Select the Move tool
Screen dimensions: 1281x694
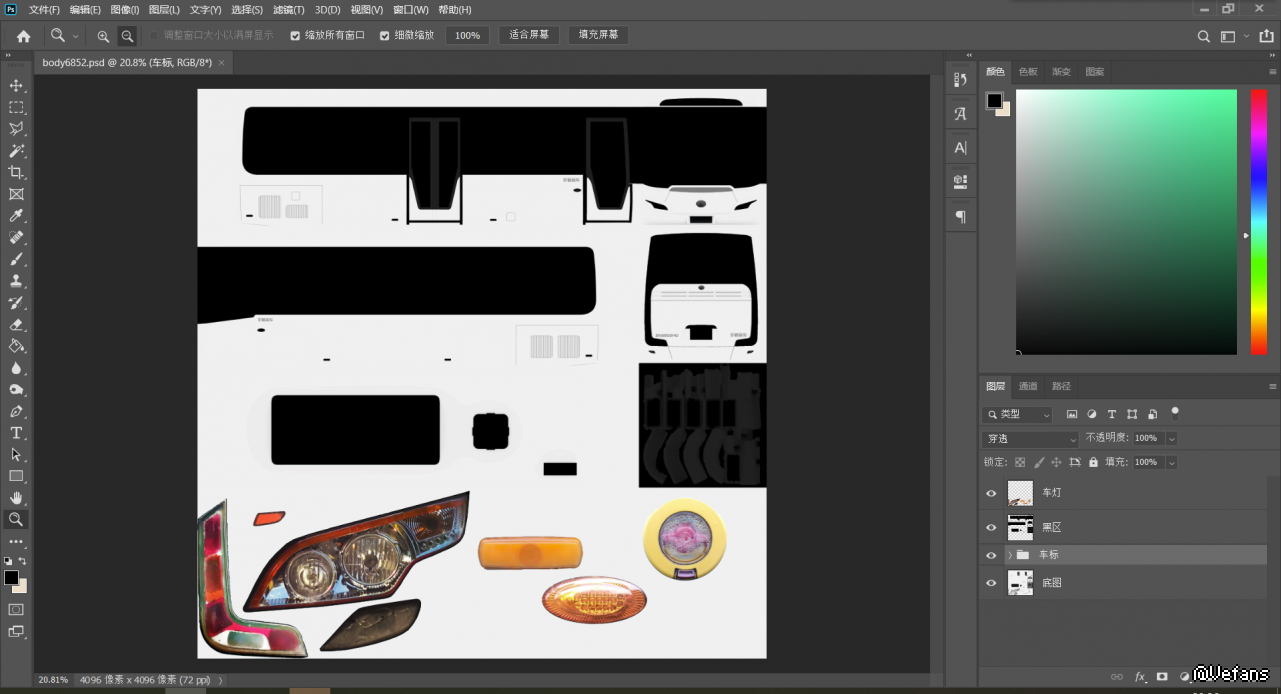tap(16, 86)
